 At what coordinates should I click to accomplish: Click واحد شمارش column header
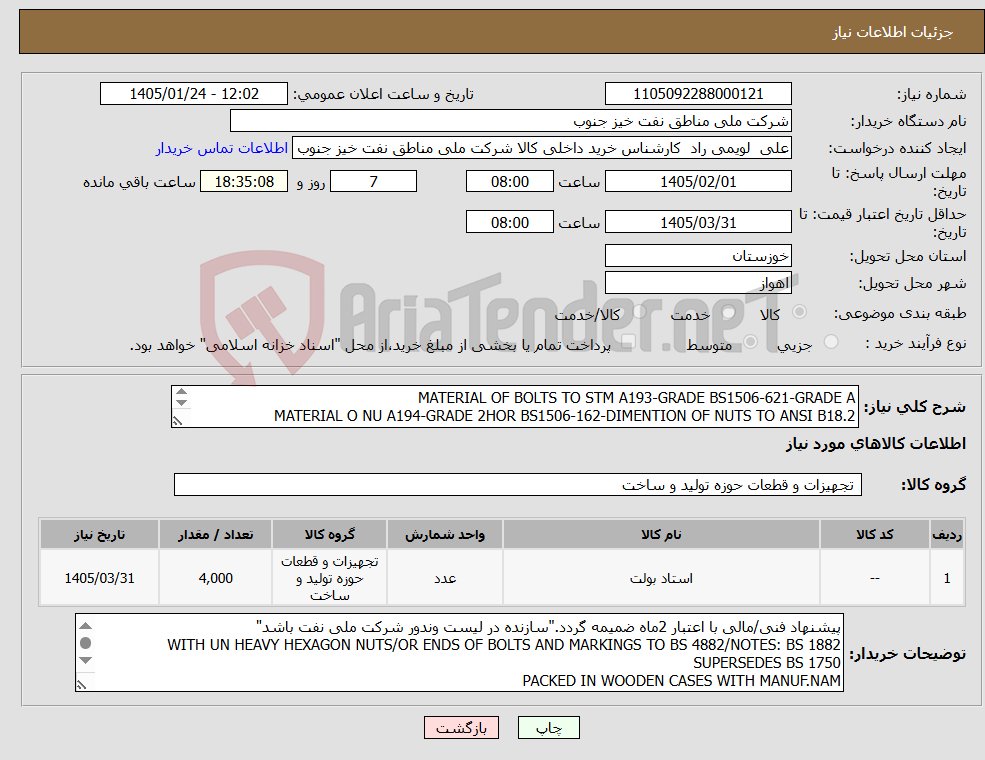coord(445,535)
